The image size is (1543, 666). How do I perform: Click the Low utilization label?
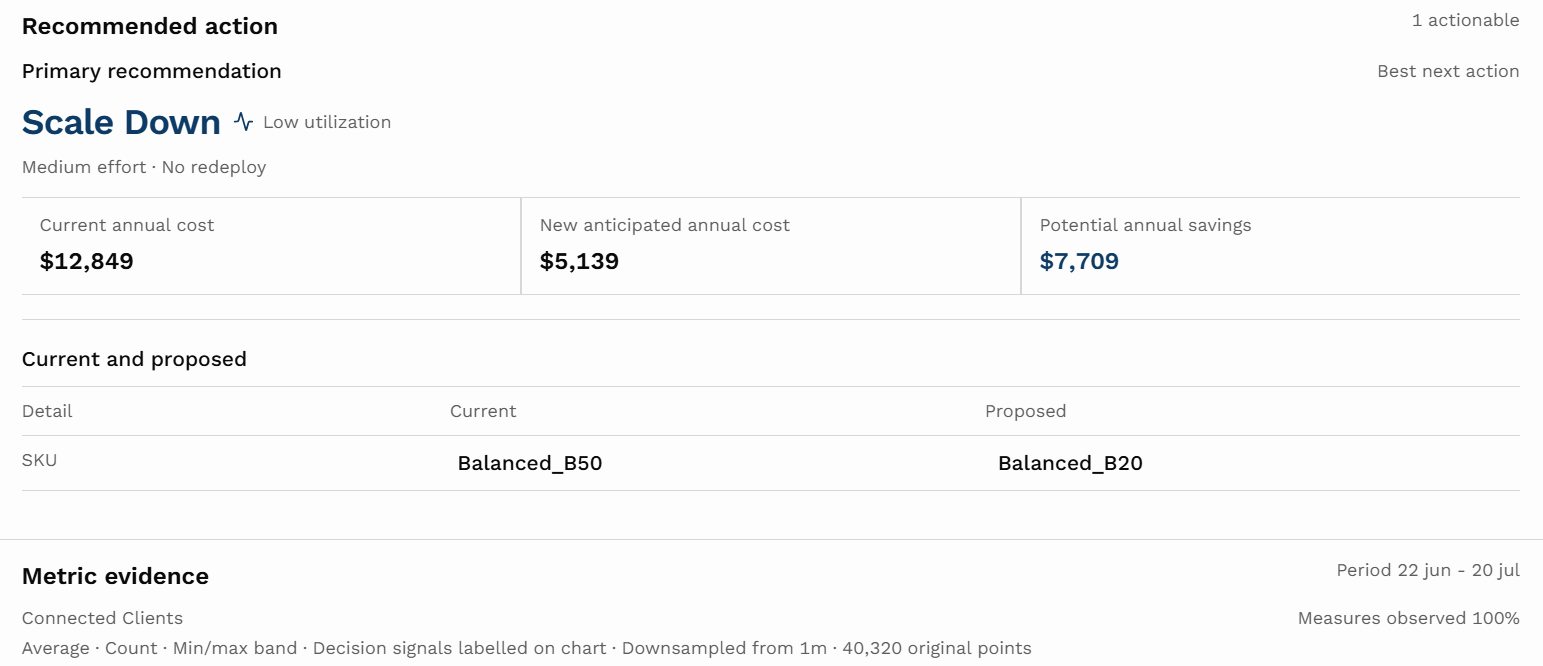(x=327, y=122)
